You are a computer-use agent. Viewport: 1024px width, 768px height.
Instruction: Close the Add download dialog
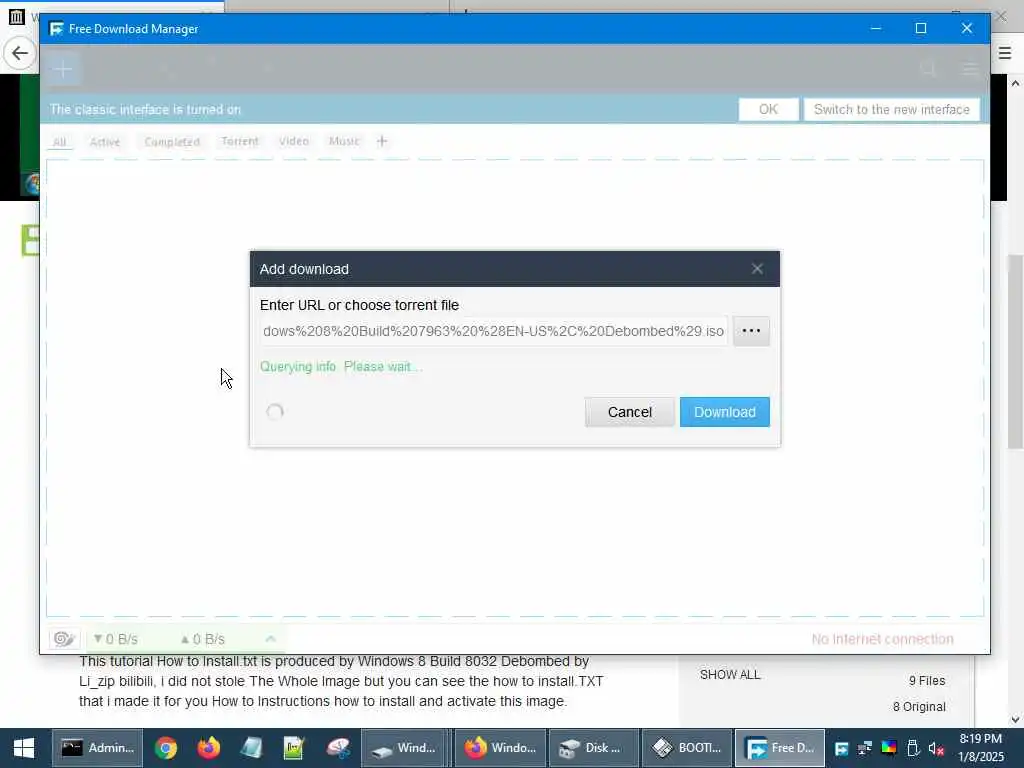(x=757, y=268)
